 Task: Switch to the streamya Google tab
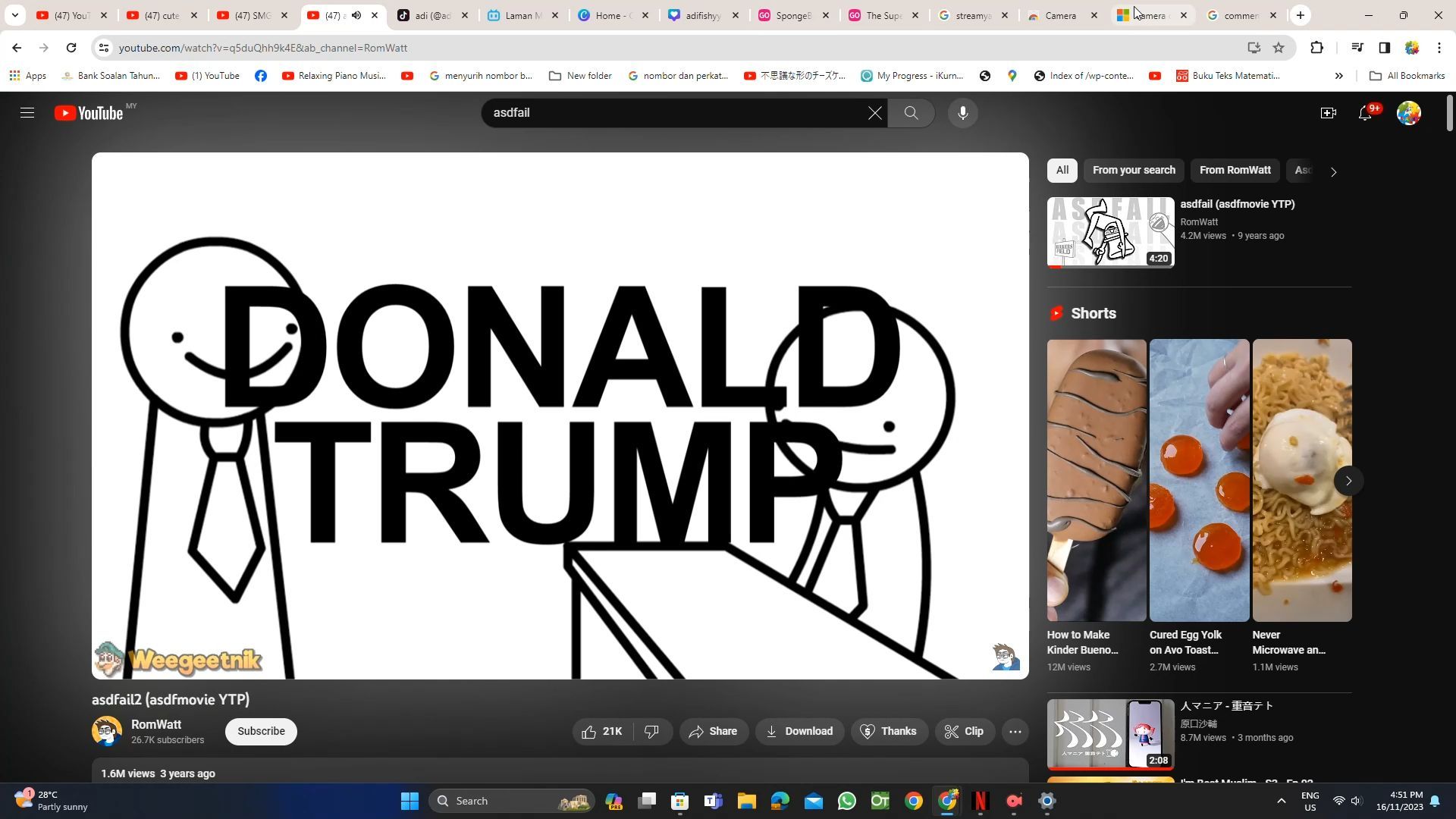pos(974,15)
